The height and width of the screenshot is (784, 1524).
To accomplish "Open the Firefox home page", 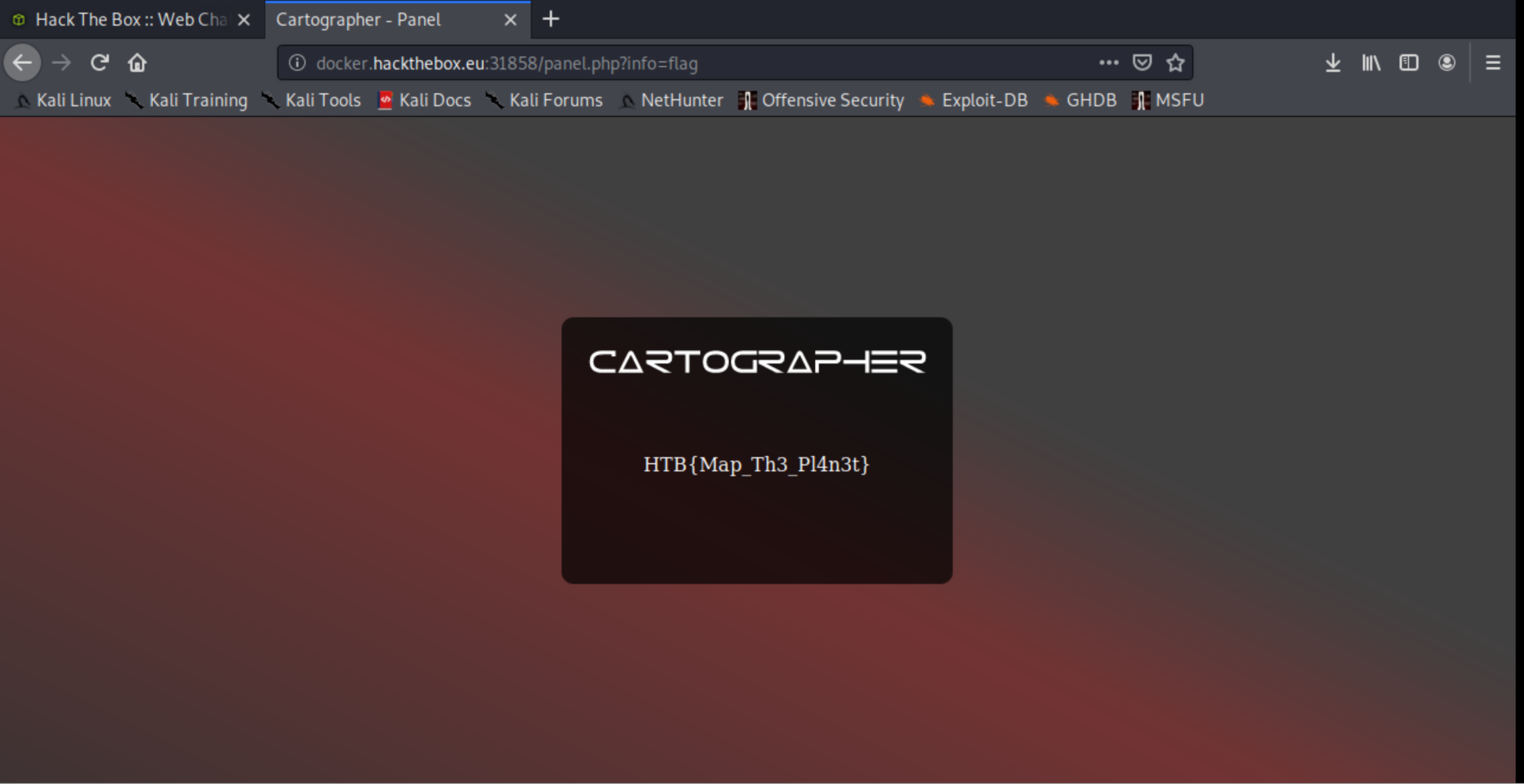I will pyautogui.click(x=137, y=63).
